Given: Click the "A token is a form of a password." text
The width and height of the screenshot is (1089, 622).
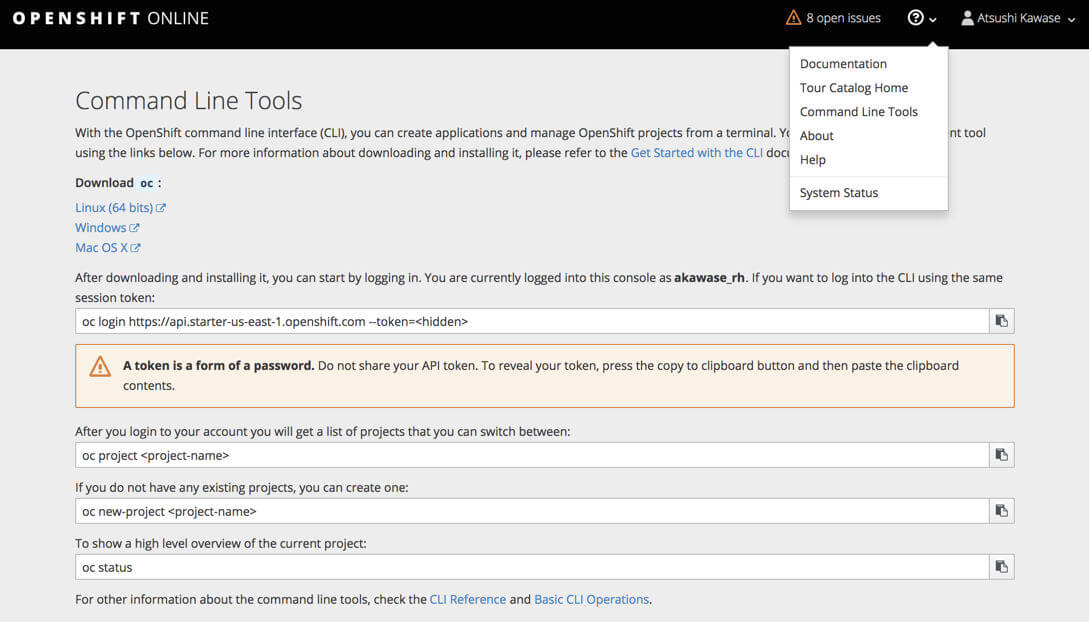Looking at the screenshot, I should pyautogui.click(x=218, y=366).
